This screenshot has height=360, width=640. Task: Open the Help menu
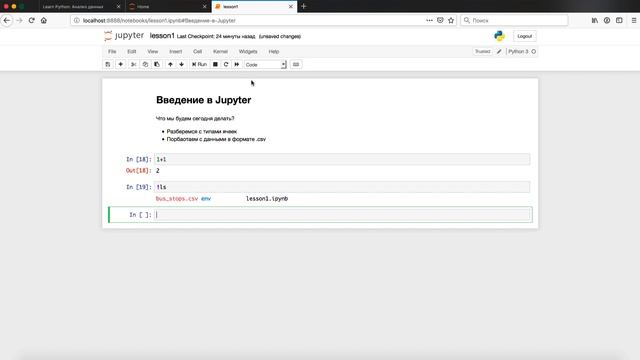pos(274,51)
